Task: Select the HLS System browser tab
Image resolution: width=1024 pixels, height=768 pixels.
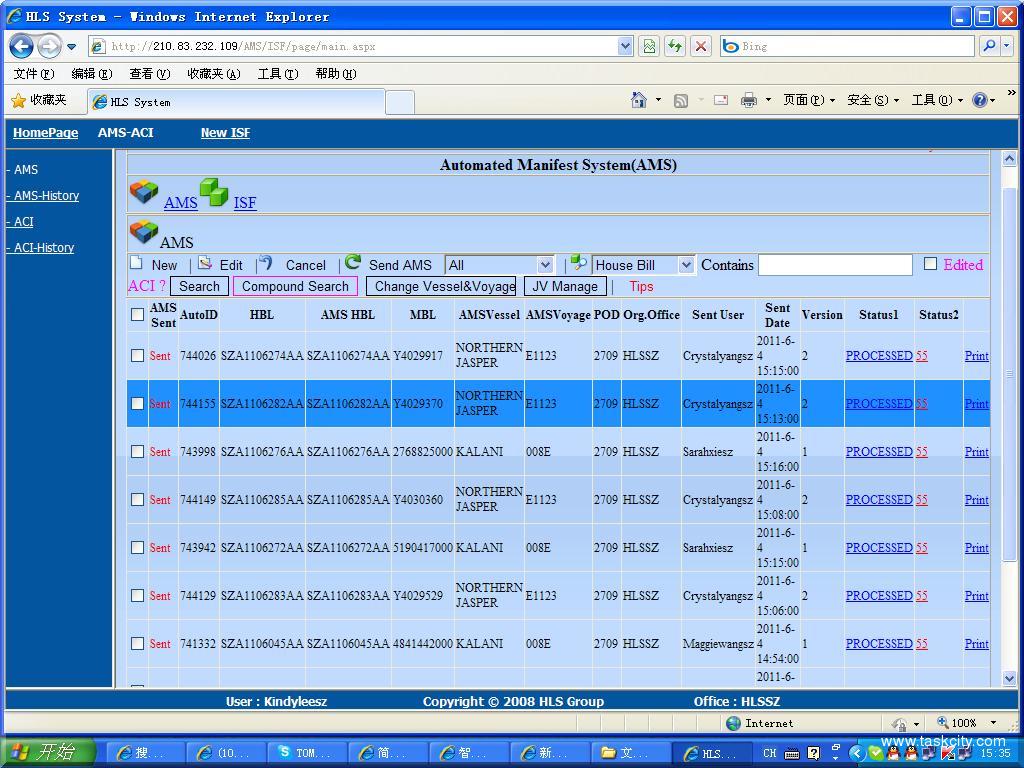Action: (236, 102)
